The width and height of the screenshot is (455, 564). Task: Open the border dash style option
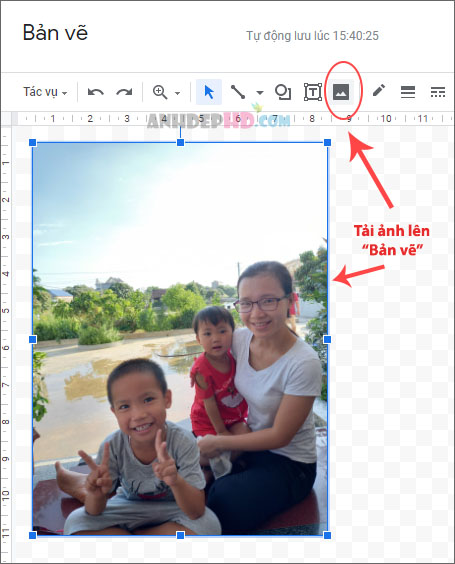click(438, 92)
